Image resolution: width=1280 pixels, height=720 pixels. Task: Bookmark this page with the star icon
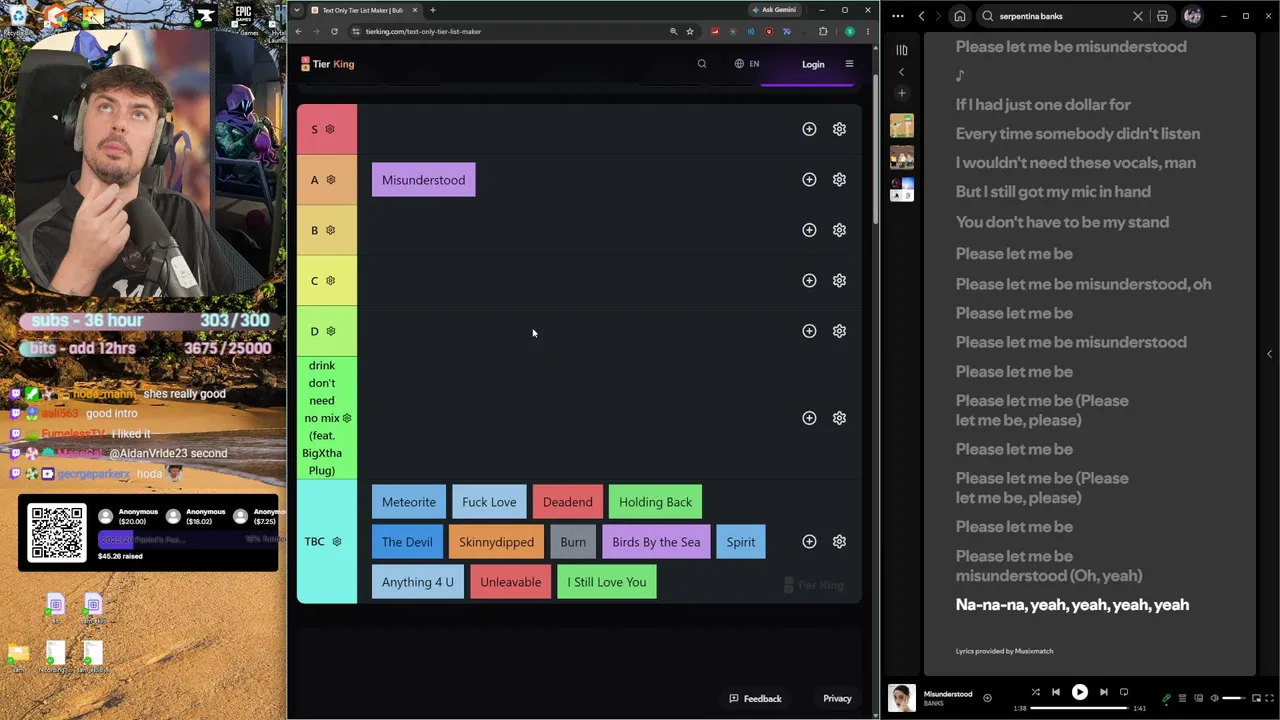point(690,31)
